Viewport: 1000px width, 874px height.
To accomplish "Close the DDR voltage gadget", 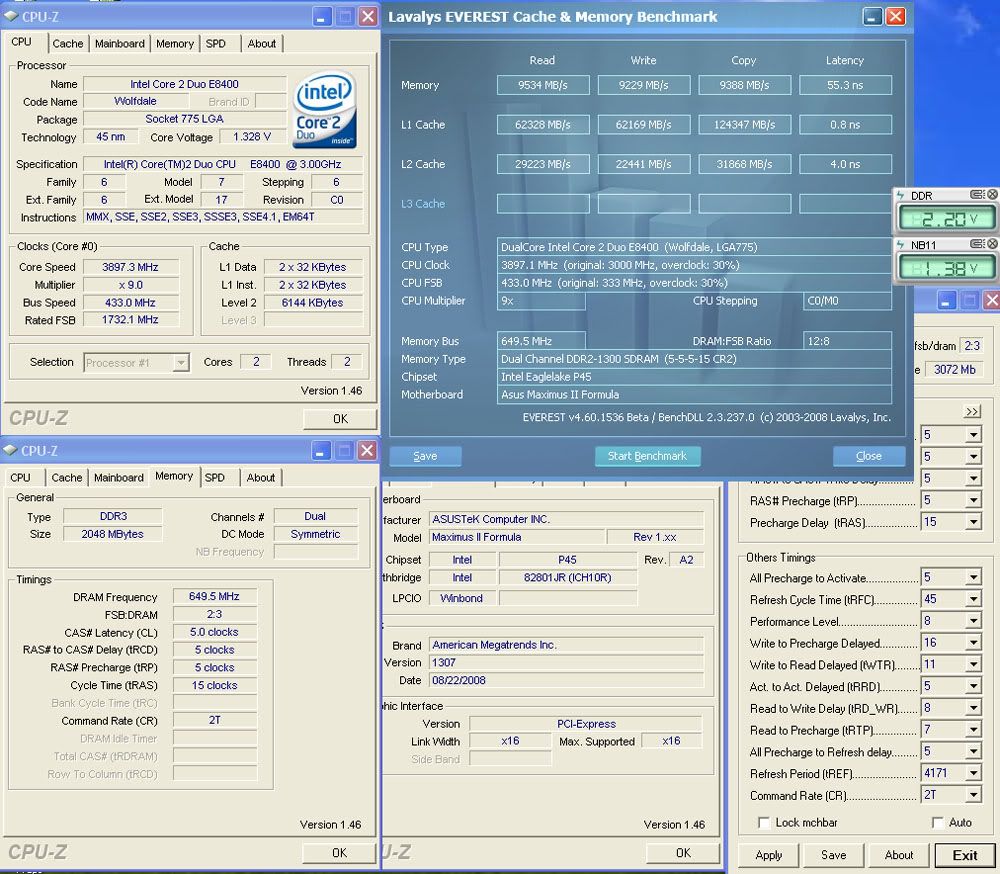I will [x=992, y=195].
